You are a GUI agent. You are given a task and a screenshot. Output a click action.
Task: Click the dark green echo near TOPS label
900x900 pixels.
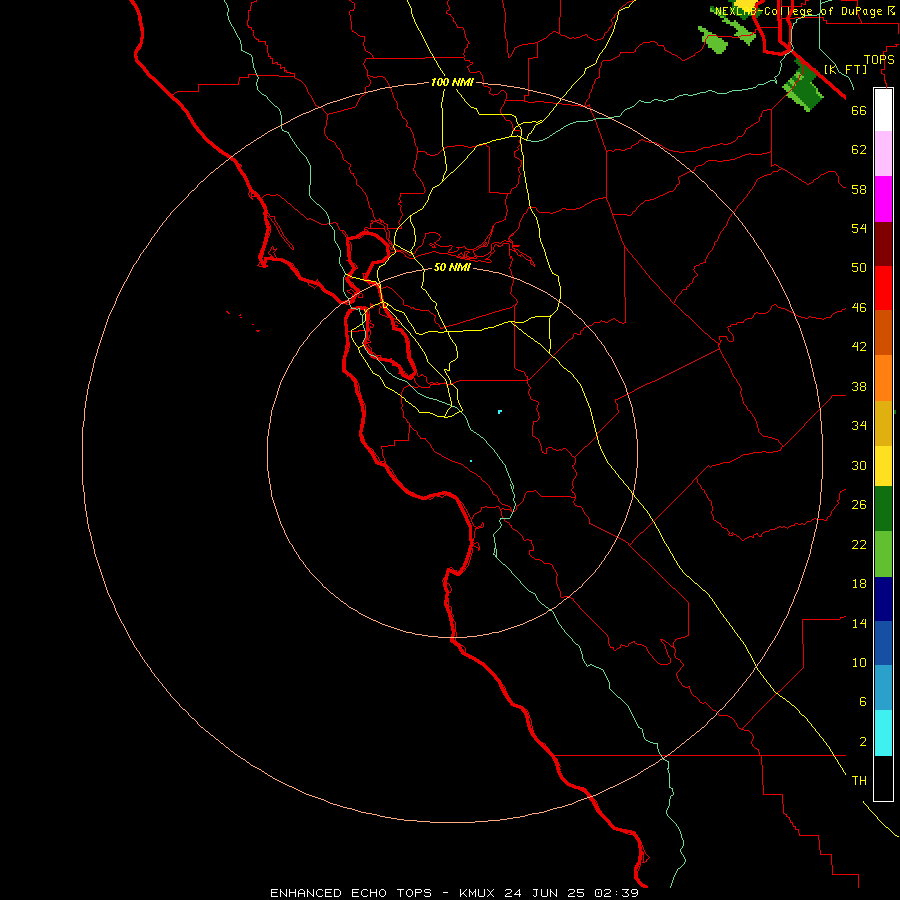804,86
